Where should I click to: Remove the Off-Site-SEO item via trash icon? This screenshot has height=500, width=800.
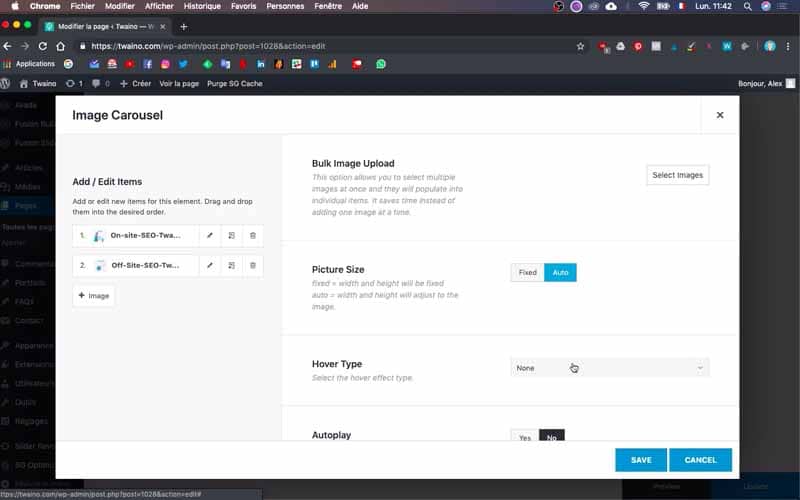[253, 265]
